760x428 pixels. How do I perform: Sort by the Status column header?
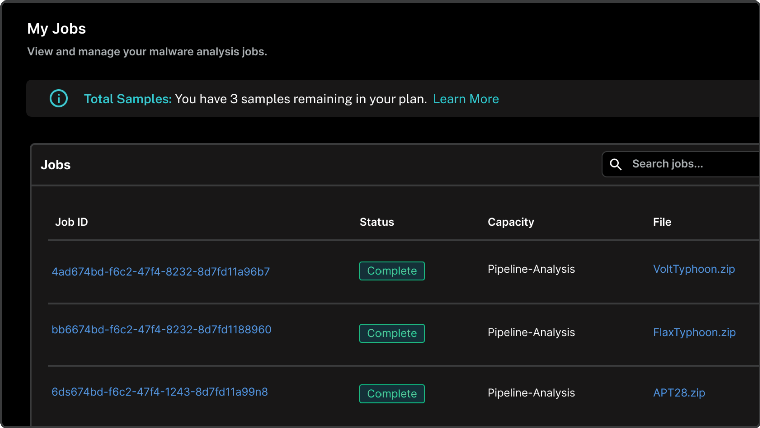(376, 222)
